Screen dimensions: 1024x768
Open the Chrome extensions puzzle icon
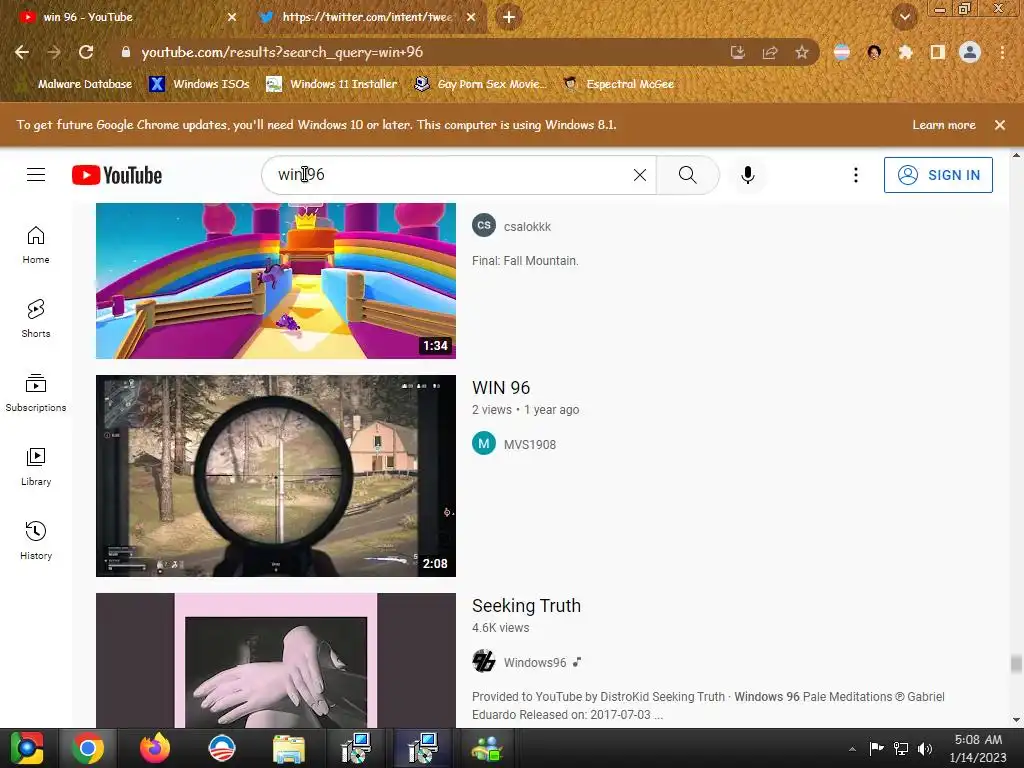coord(905,52)
